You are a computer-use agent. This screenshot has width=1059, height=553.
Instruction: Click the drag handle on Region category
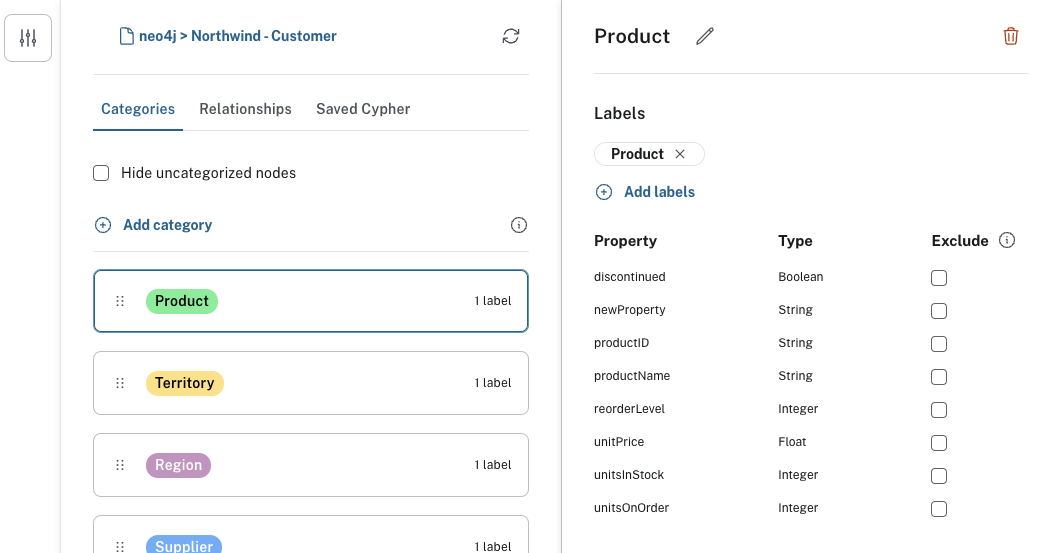[120, 465]
